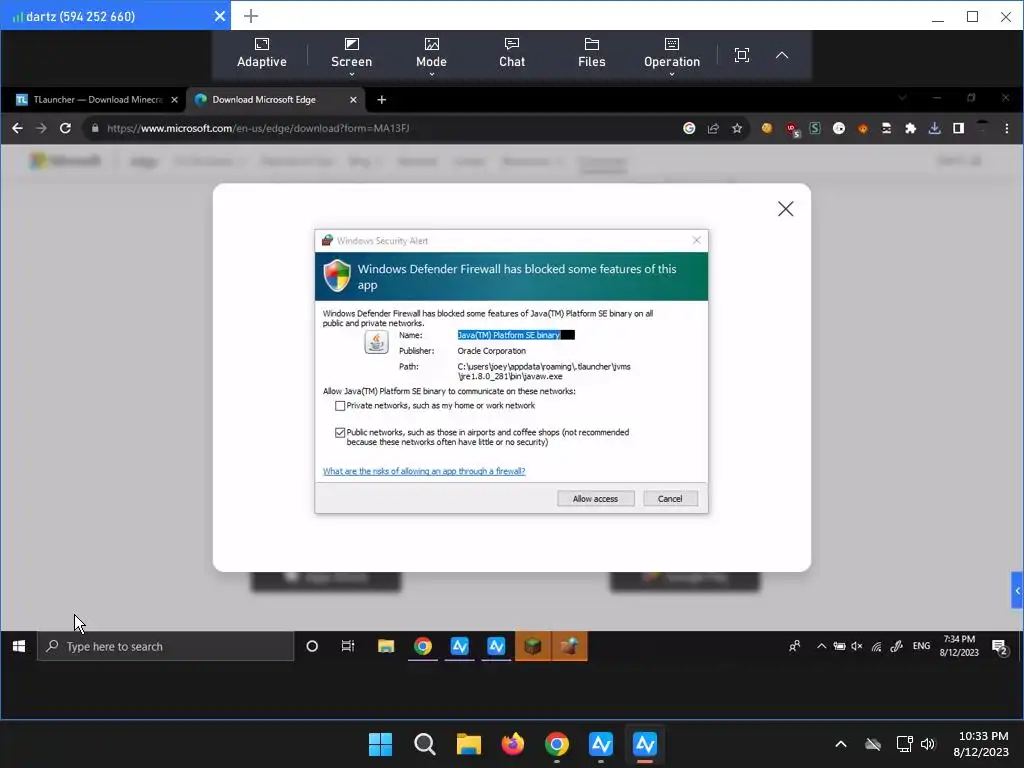The width and height of the screenshot is (1024, 768).
Task: Click the remote muted volume icon
Action: 857,646
